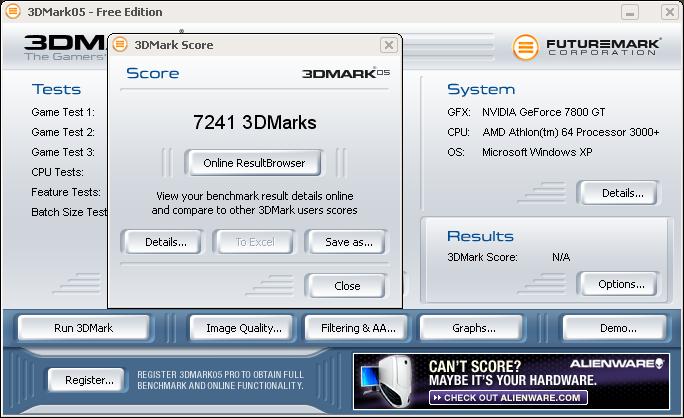Minimize the 3DMark05 main window
Image resolution: width=684 pixels, height=418 pixels.
click(x=630, y=12)
